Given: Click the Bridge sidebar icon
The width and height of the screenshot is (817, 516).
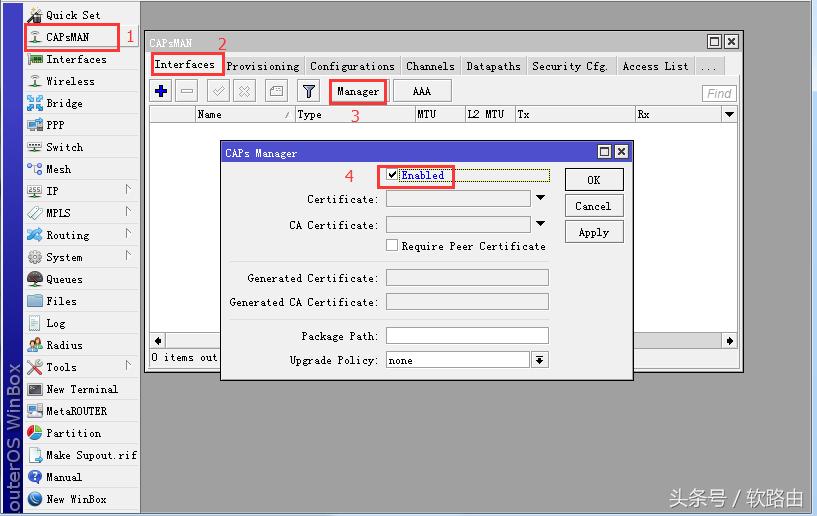Looking at the screenshot, I should pyautogui.click(x=35, y=103).
